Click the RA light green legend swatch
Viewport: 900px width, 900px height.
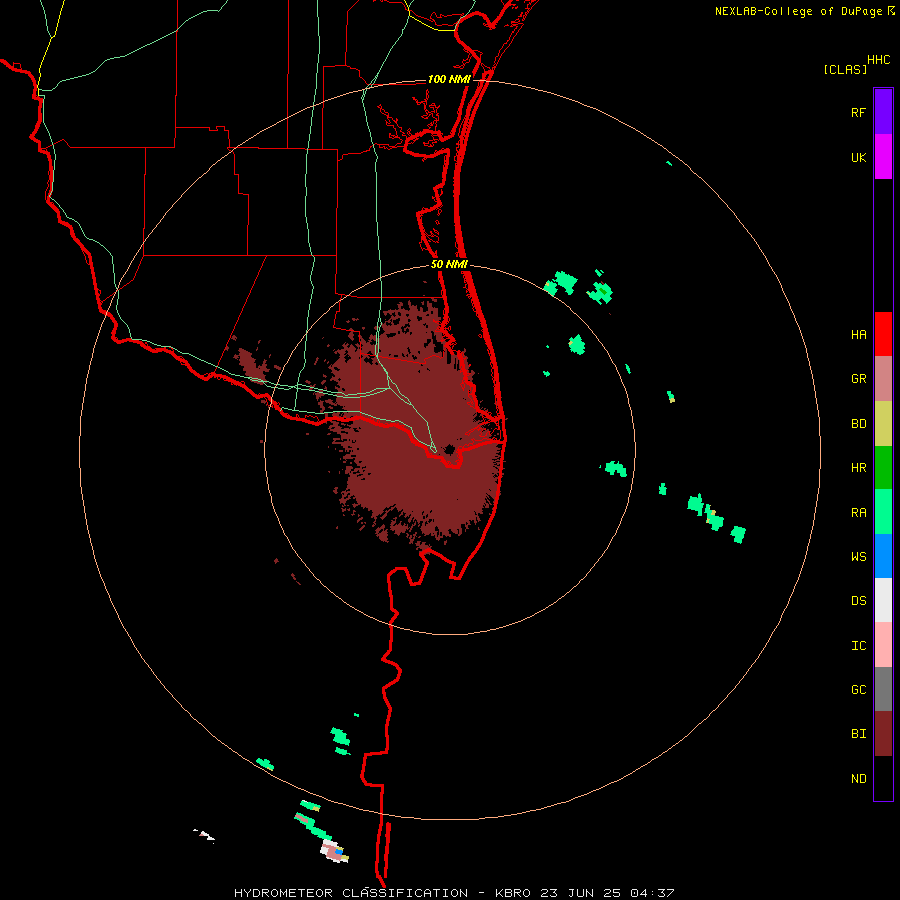pyautogui.click(x=883, y=512)
